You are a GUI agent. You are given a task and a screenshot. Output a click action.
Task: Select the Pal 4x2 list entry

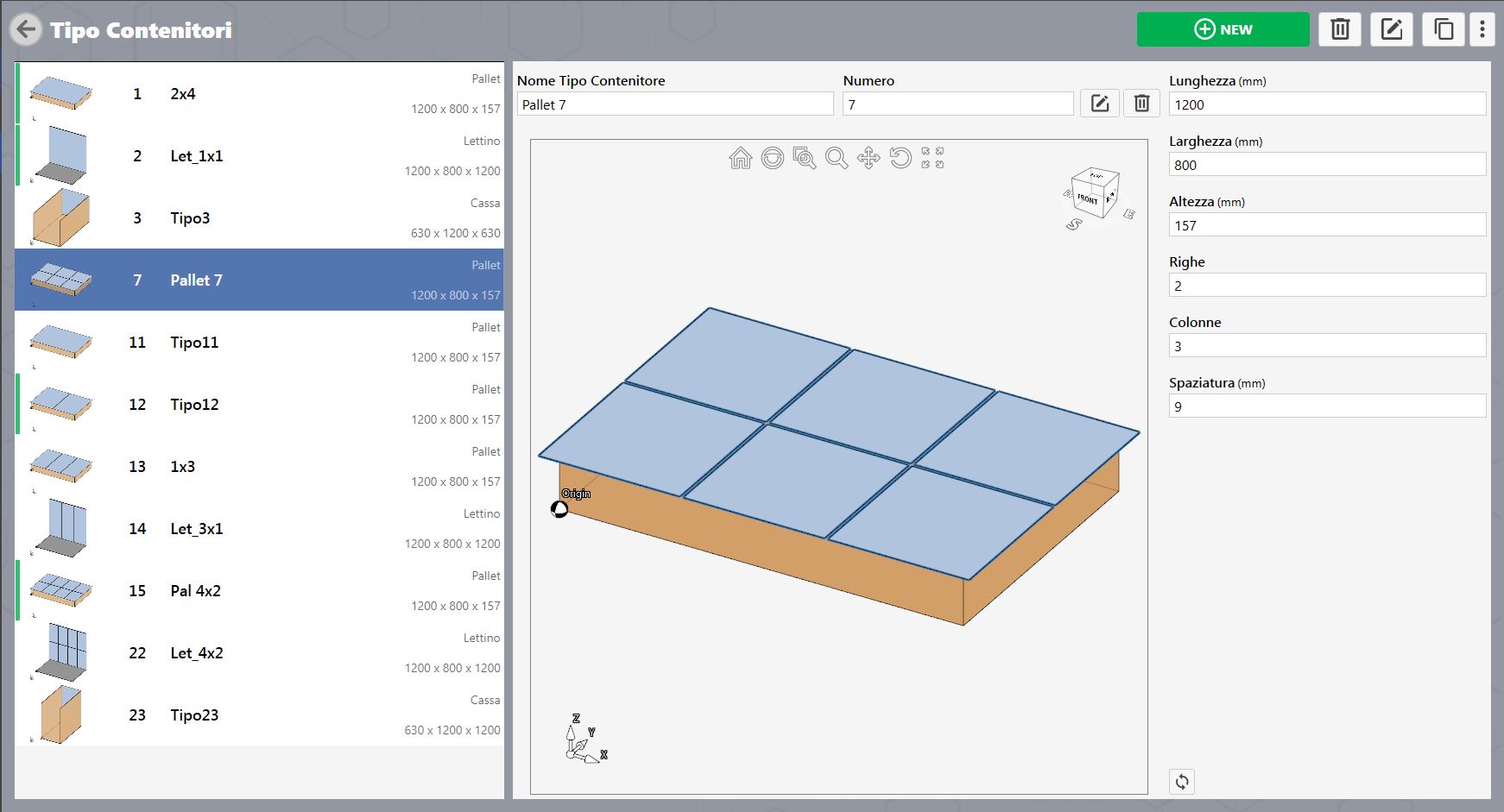259,590
